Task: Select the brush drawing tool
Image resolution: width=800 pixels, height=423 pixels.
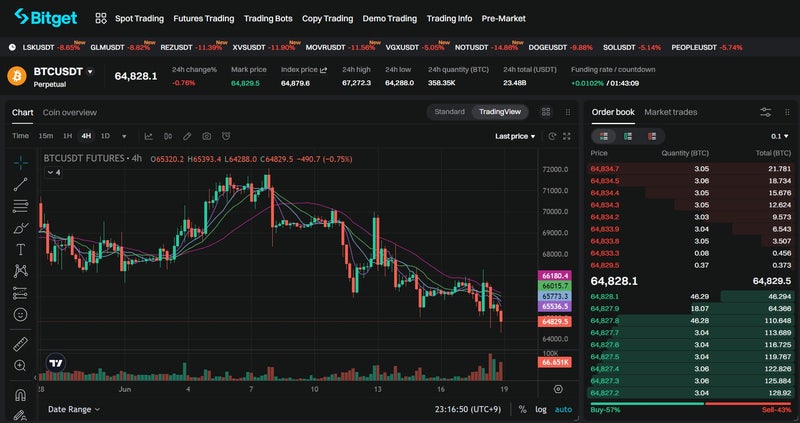Action: pos(20,228)
